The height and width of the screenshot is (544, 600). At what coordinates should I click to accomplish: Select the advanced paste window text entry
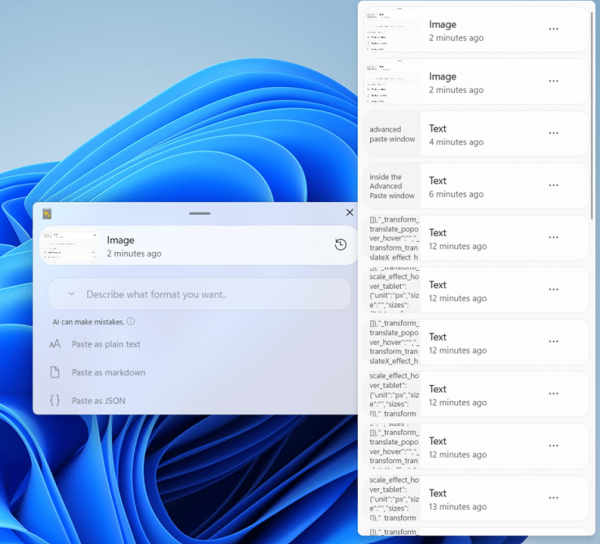476,134
